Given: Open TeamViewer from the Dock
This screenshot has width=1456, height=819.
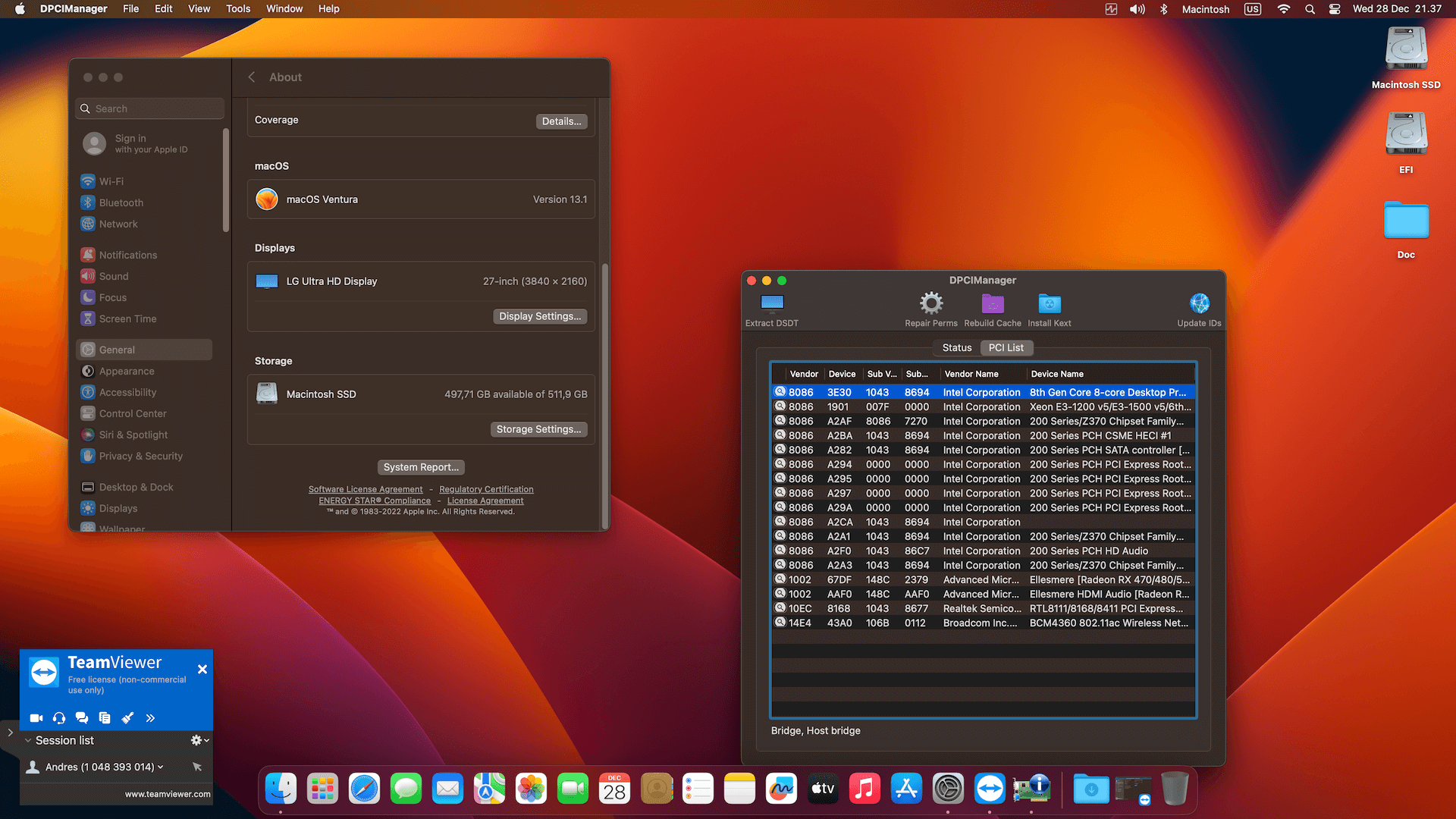Looking at the screenshot, I should (990, 789).
